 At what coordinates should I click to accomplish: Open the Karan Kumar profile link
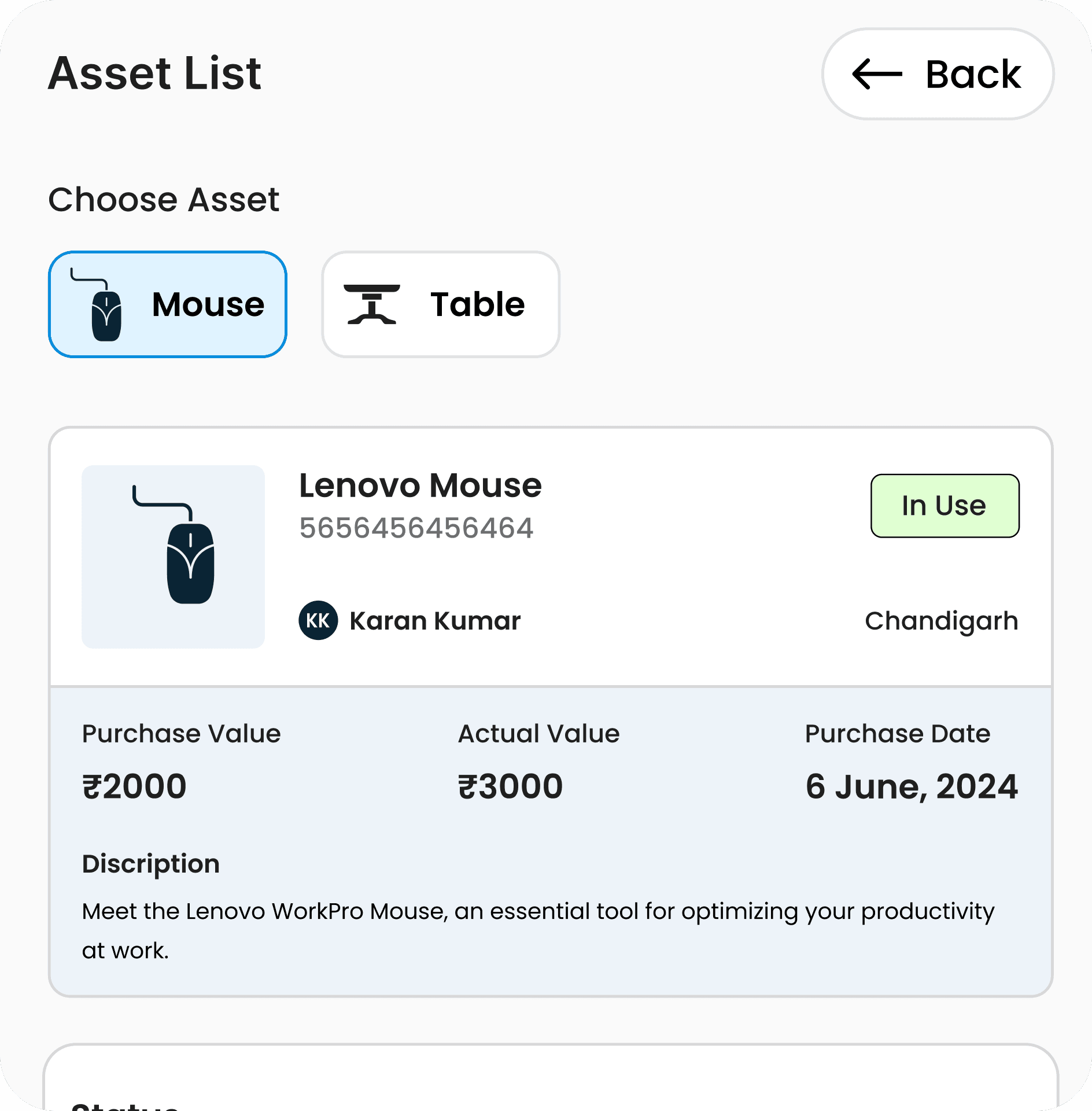tap(434, 620)
